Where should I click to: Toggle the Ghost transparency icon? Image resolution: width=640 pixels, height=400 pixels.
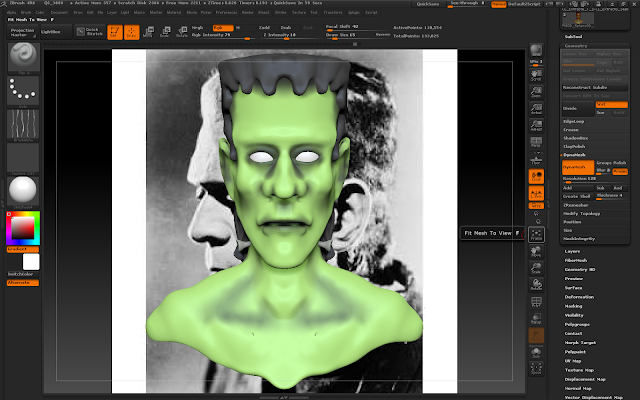(x=536, y=336)
